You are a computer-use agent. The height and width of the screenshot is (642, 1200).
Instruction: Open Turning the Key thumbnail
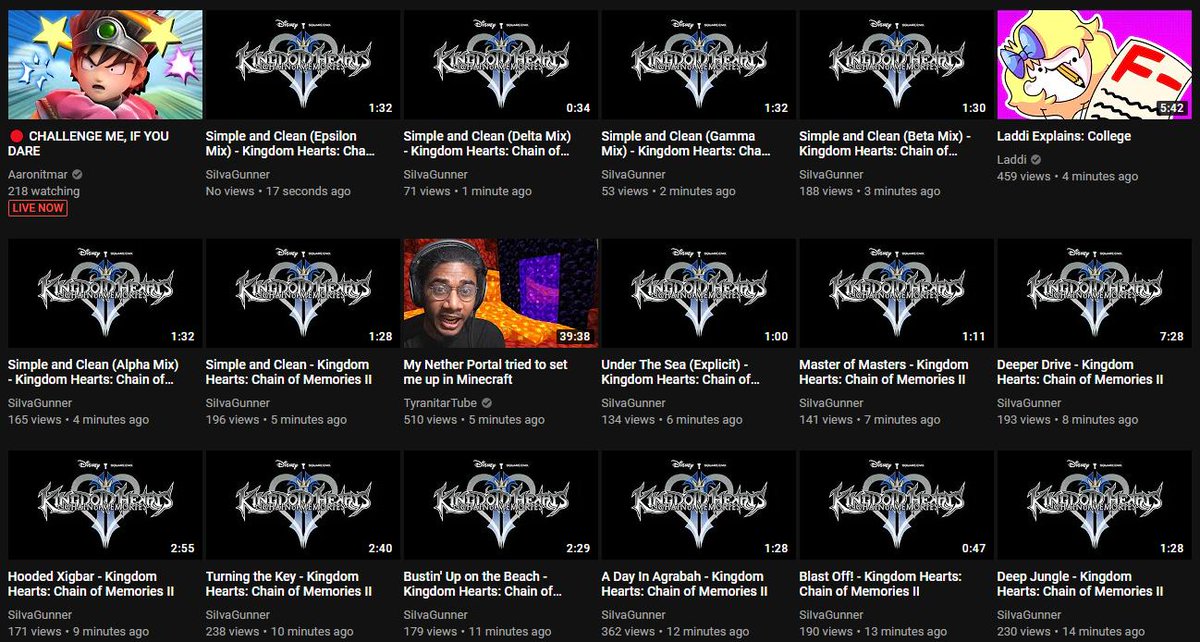point(303,505)
